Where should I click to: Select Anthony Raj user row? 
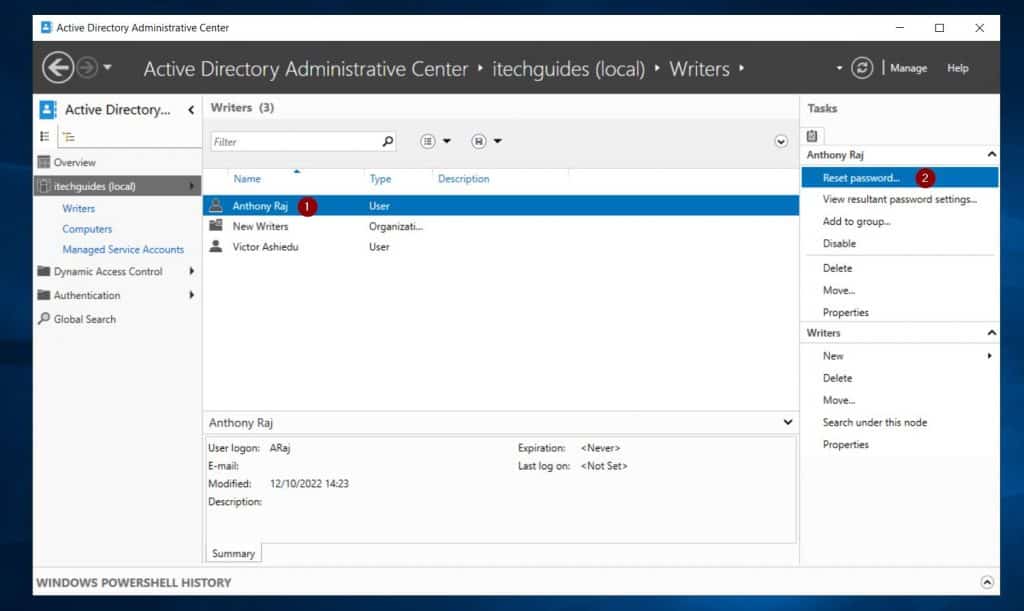500,206
